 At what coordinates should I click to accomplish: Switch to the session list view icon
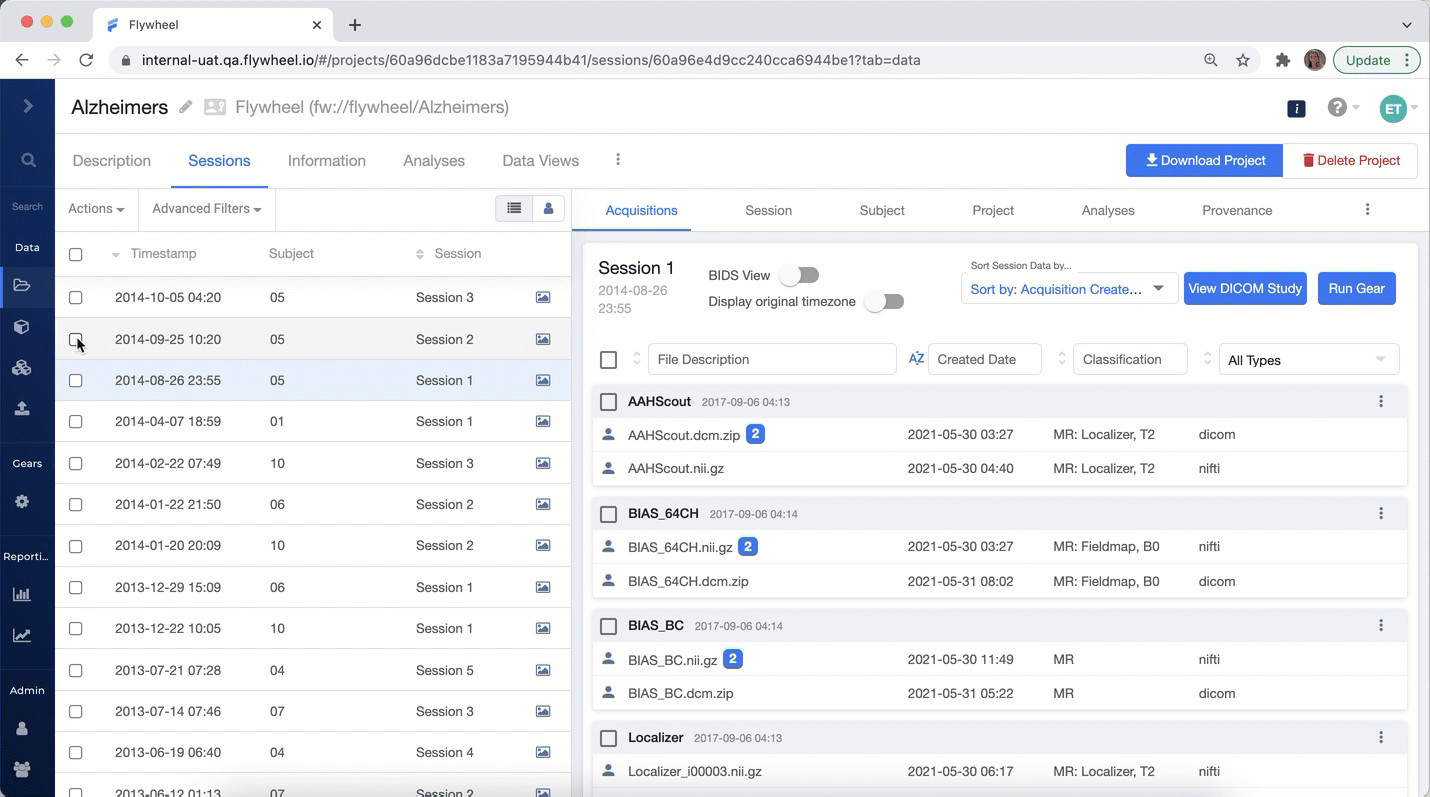pyautogui.click(x=514, y=208)
